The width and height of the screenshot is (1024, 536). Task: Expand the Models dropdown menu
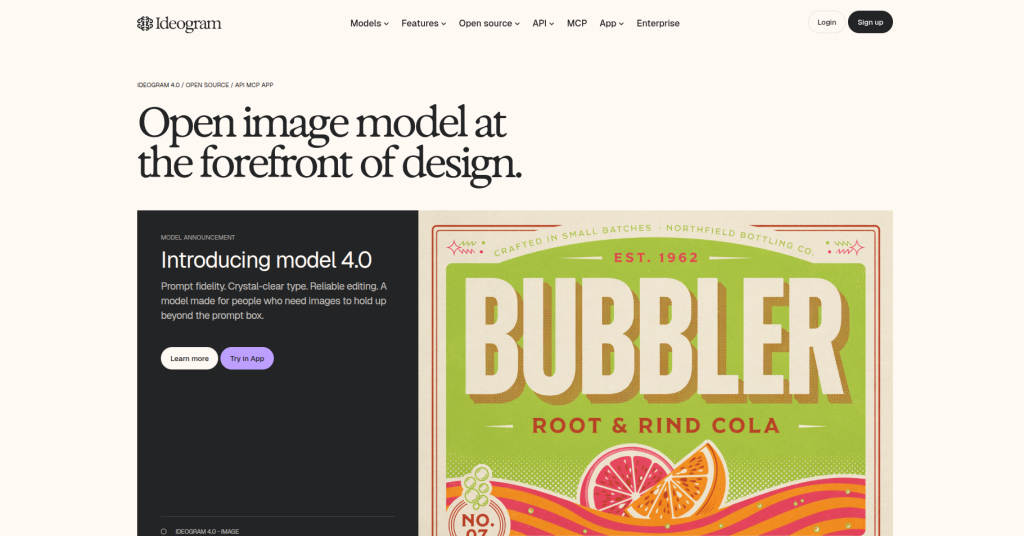(x=369, y=24)
